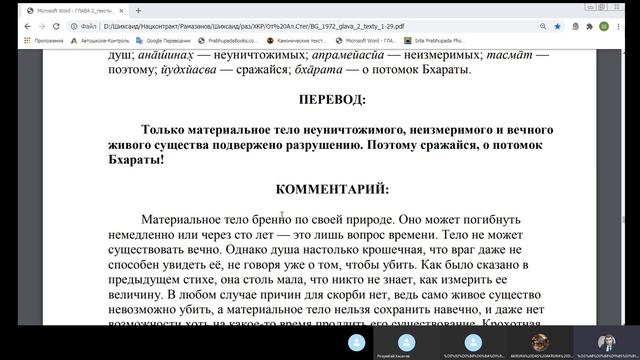Open the Chrome three-dot menu

pos(618,27)
